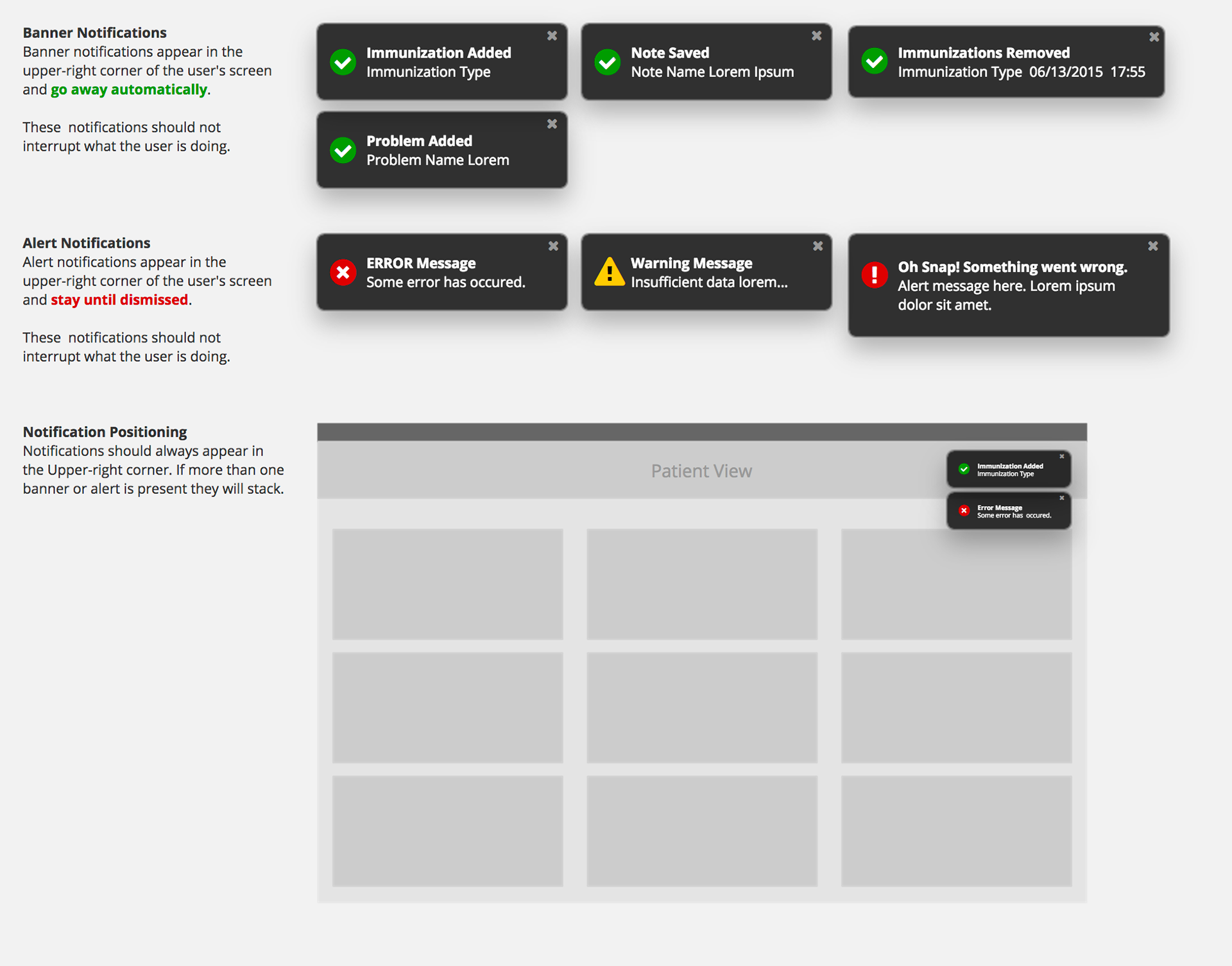Close the Note Saved banner
1232x966 pixels.
[x=816, y=36]
